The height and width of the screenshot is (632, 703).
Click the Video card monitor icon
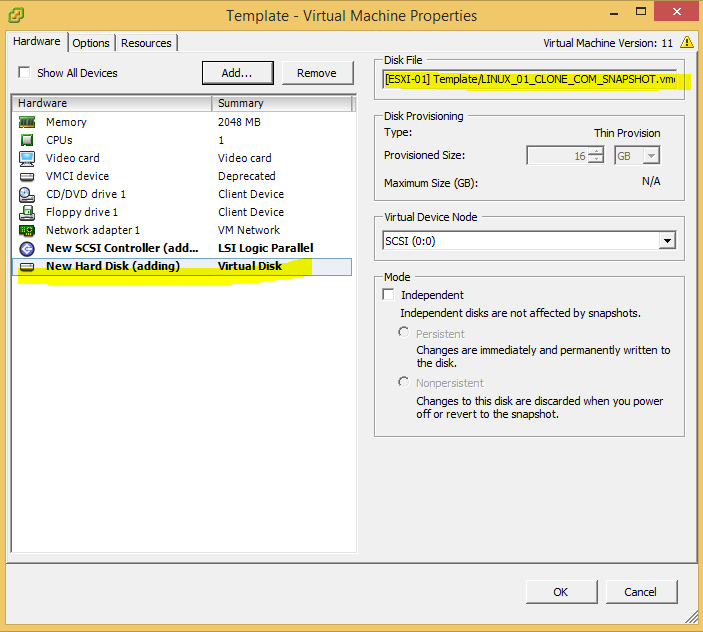[x=27, y=158]
